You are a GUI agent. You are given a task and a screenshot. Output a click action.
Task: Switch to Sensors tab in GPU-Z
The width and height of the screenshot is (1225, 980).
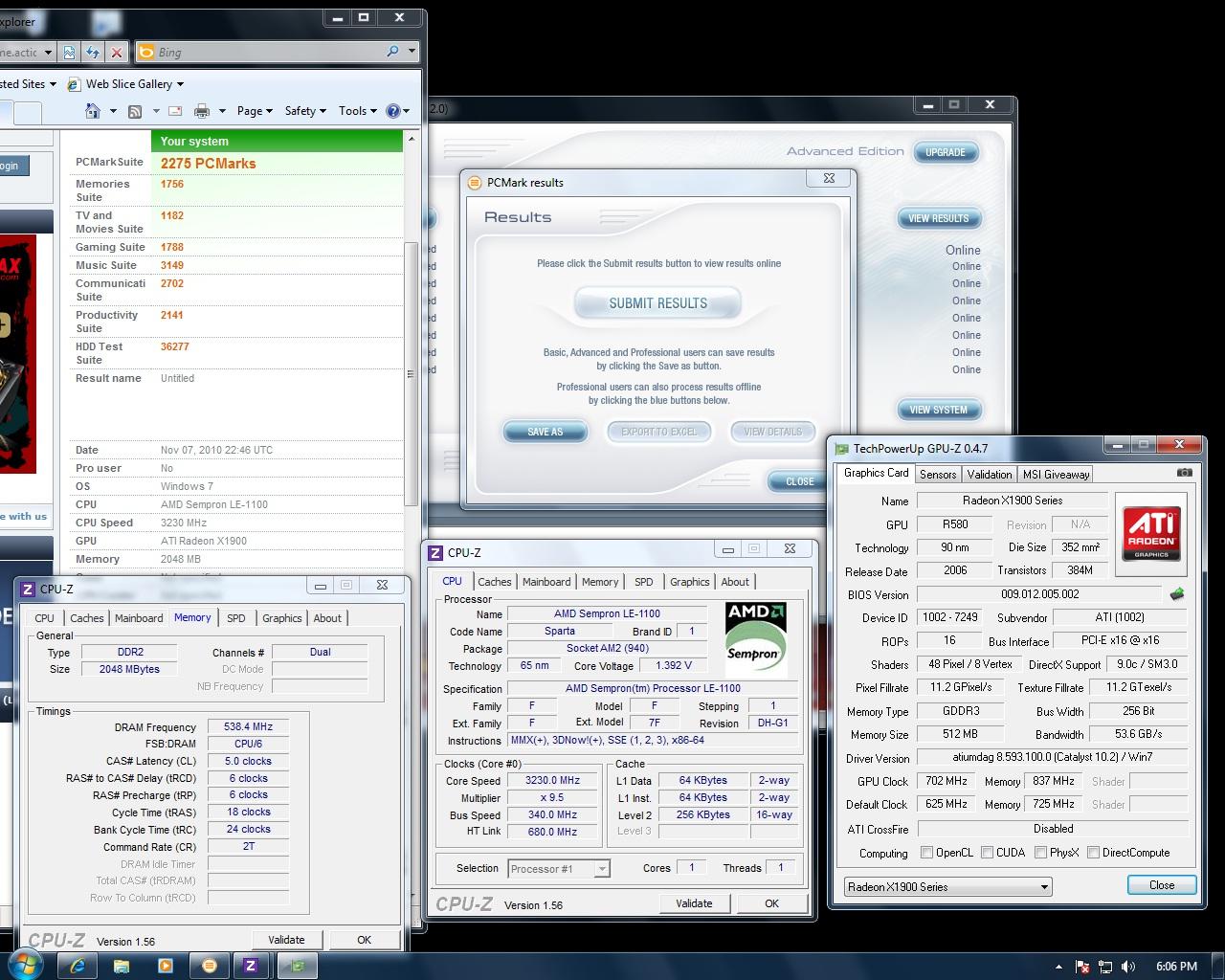pos(938,474)
